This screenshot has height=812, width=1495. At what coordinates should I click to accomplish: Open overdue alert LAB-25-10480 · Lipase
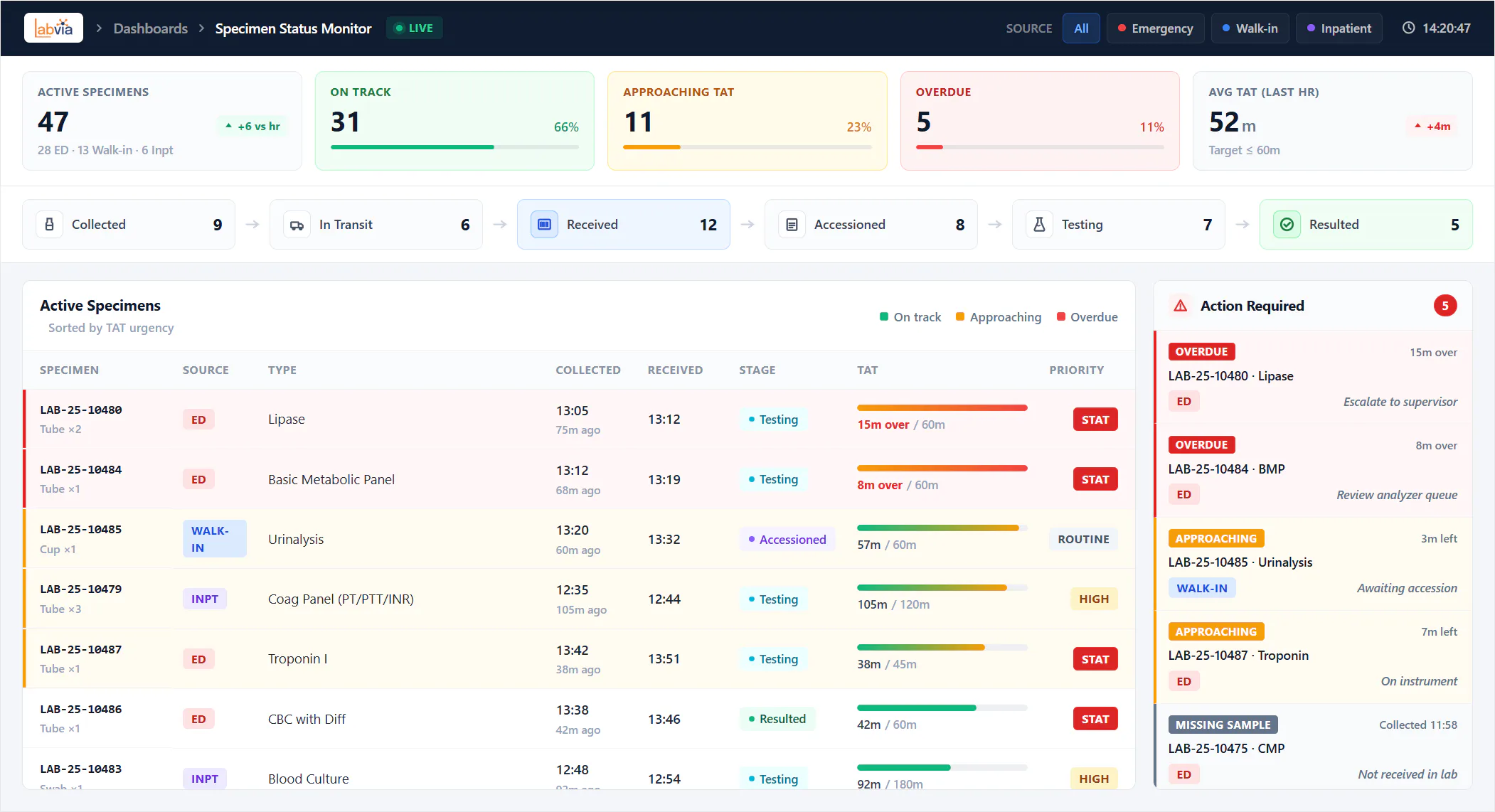(1312, 377)
